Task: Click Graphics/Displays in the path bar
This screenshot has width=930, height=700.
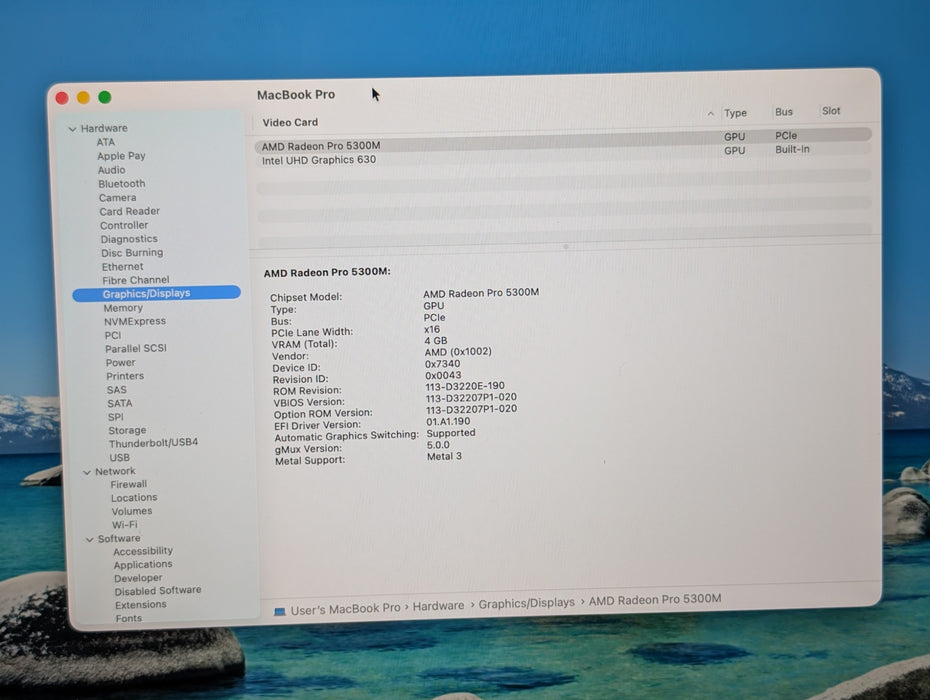Action: point(527,603)
